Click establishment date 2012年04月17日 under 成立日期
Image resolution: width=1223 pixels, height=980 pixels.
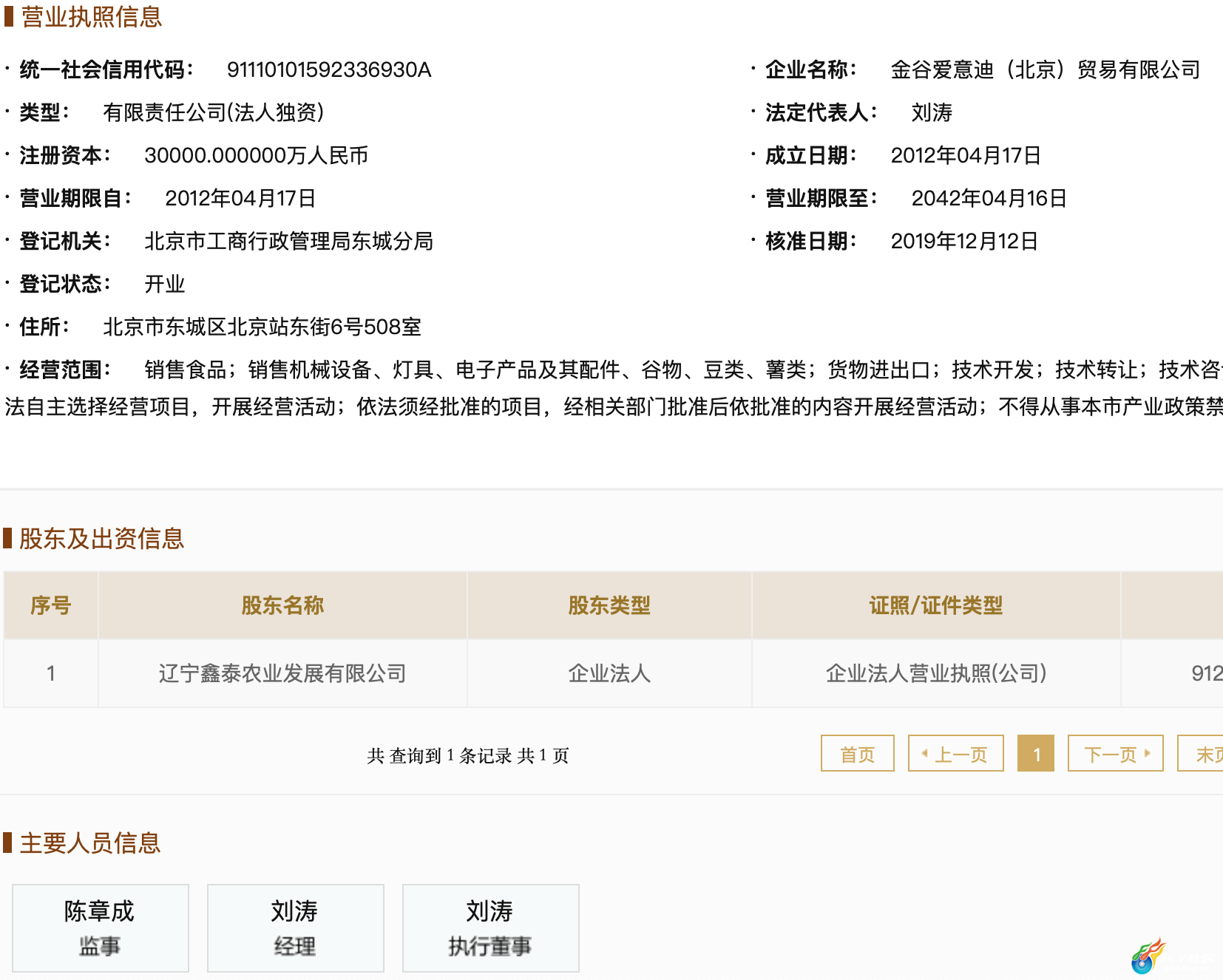tap(966, 155)
